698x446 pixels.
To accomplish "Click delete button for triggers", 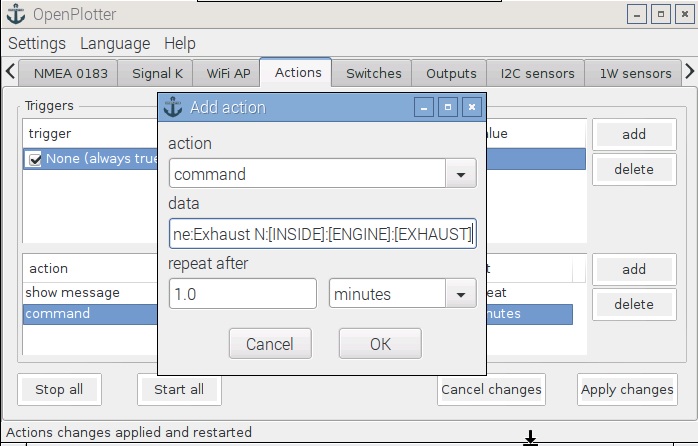I will tap(634, 169).
